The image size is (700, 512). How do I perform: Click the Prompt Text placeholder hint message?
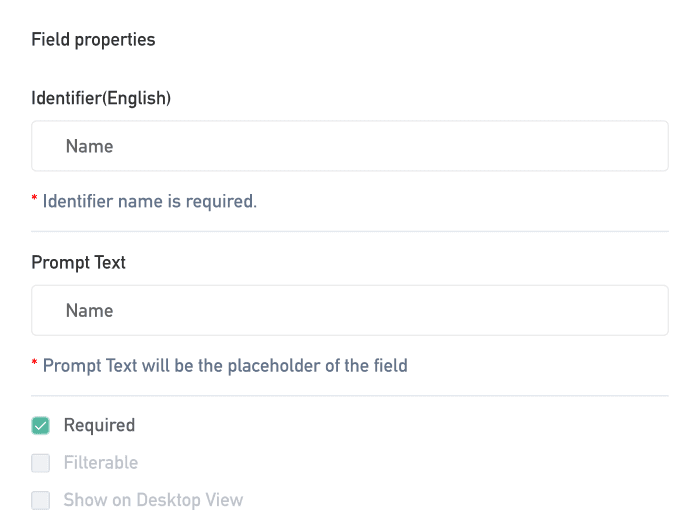[225, 365]
